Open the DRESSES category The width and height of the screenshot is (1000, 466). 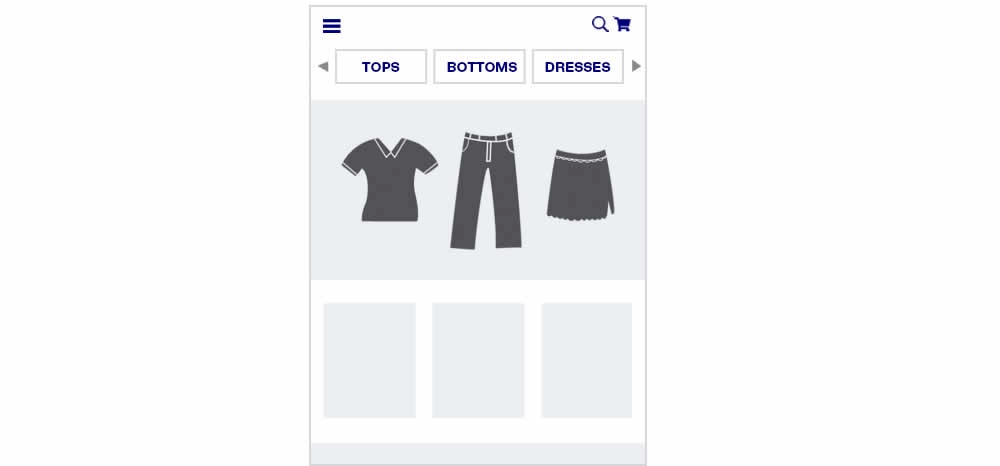(x=578, y=66)
